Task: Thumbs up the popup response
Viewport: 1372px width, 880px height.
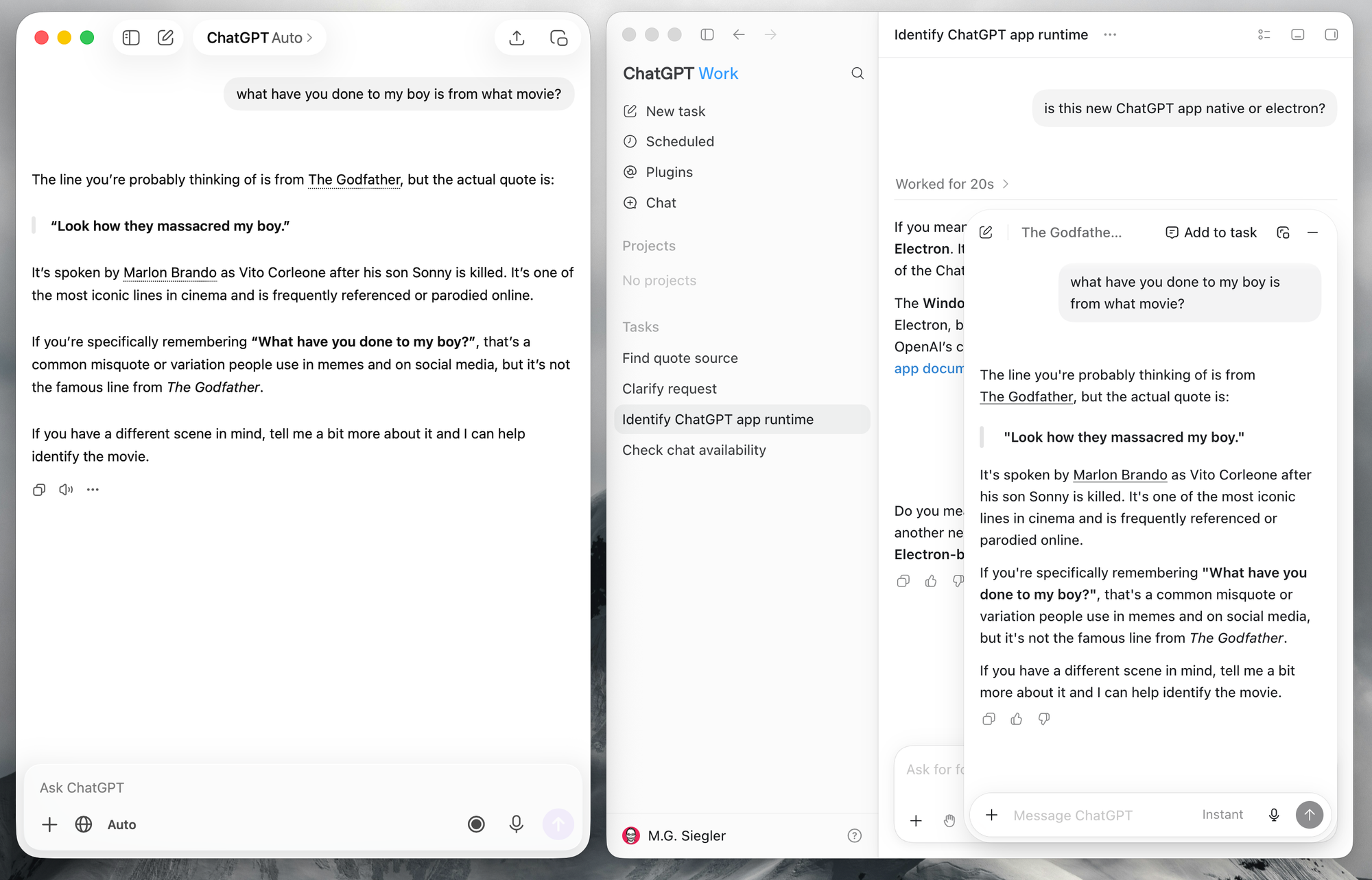Action: pyautogui.click(x=1016, y=719)
